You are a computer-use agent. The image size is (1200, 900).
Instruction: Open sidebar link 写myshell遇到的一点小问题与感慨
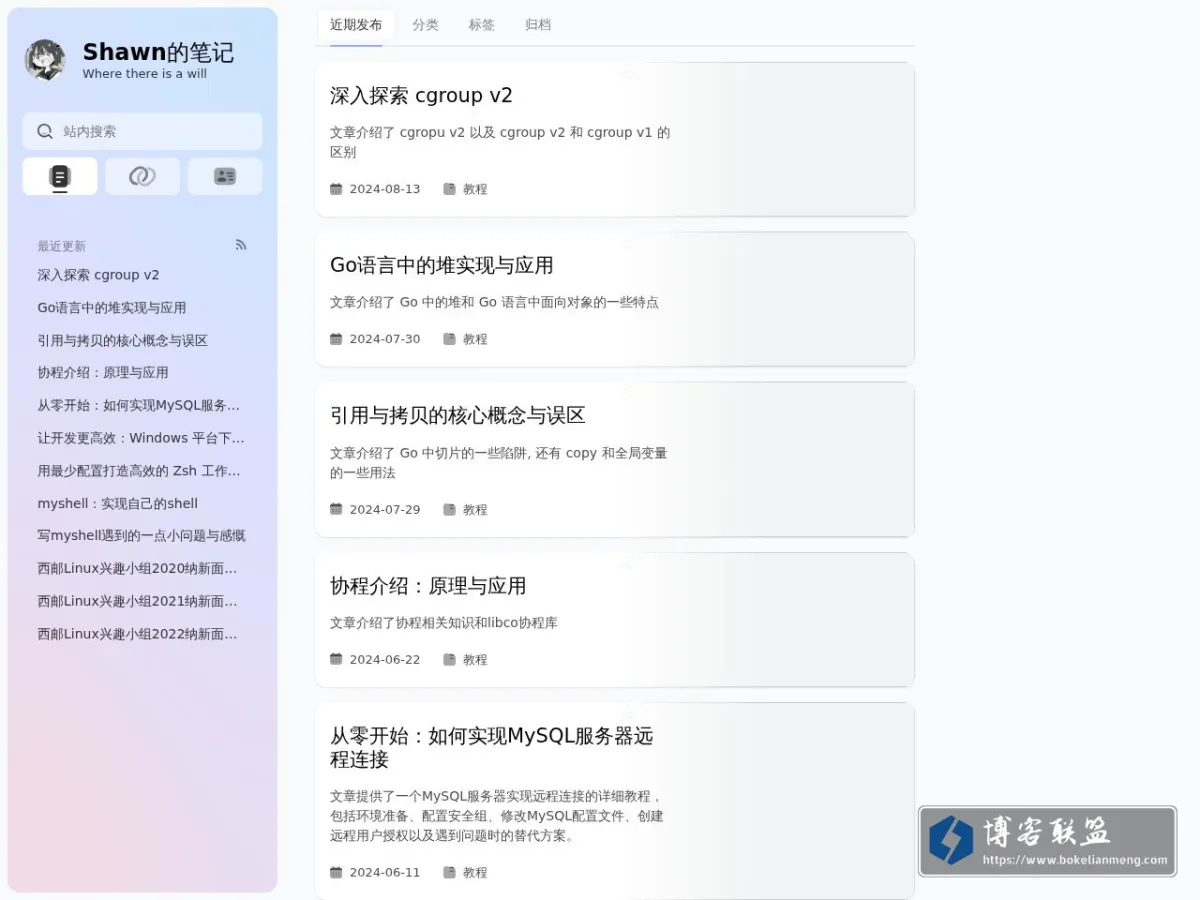[x=141, y=536]
